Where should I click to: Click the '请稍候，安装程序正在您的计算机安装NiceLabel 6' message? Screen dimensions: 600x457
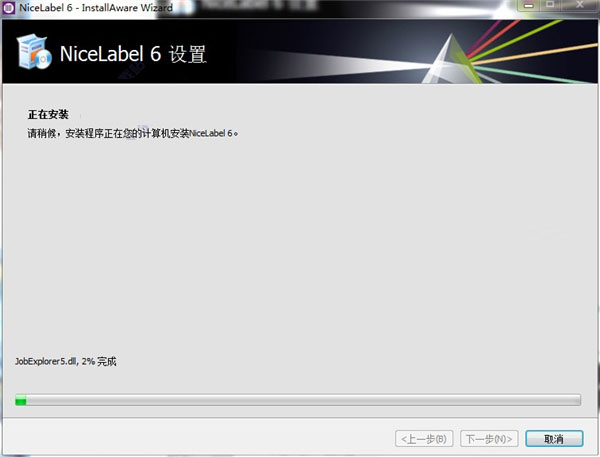click(133, 133)
